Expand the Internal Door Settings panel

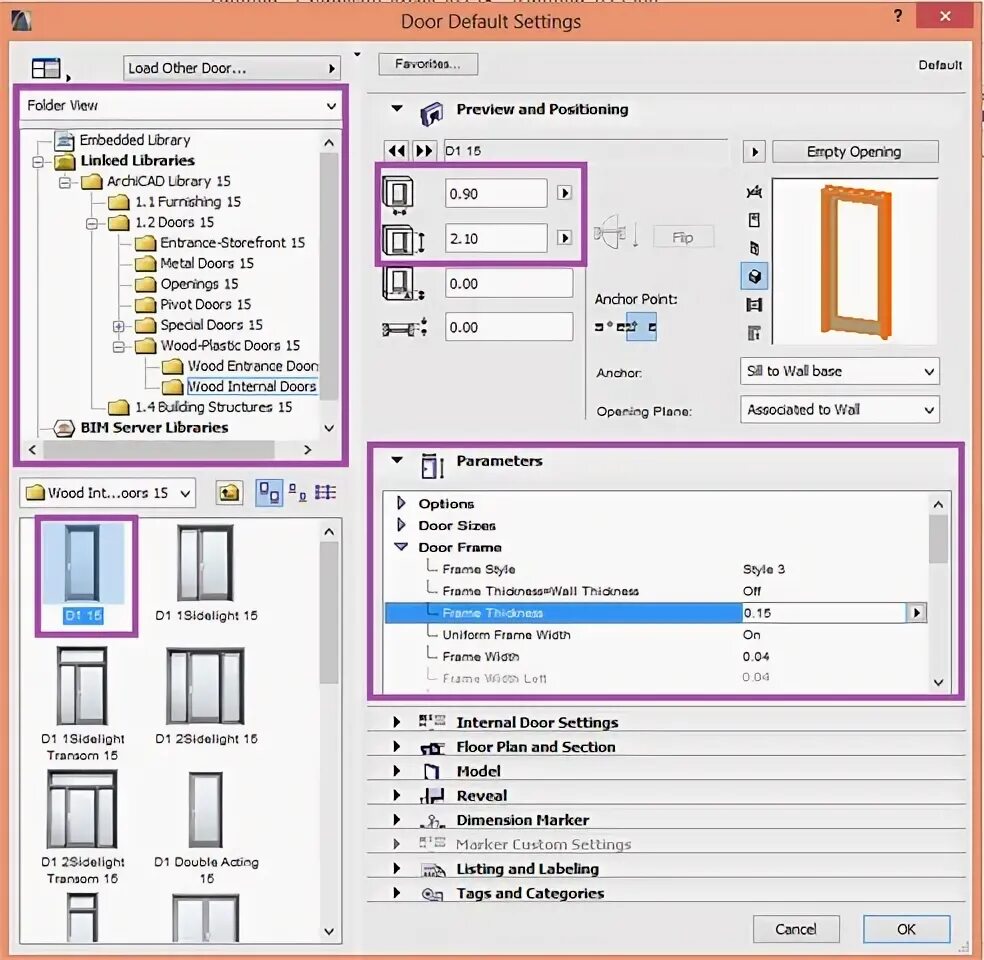tap(397, 722)
